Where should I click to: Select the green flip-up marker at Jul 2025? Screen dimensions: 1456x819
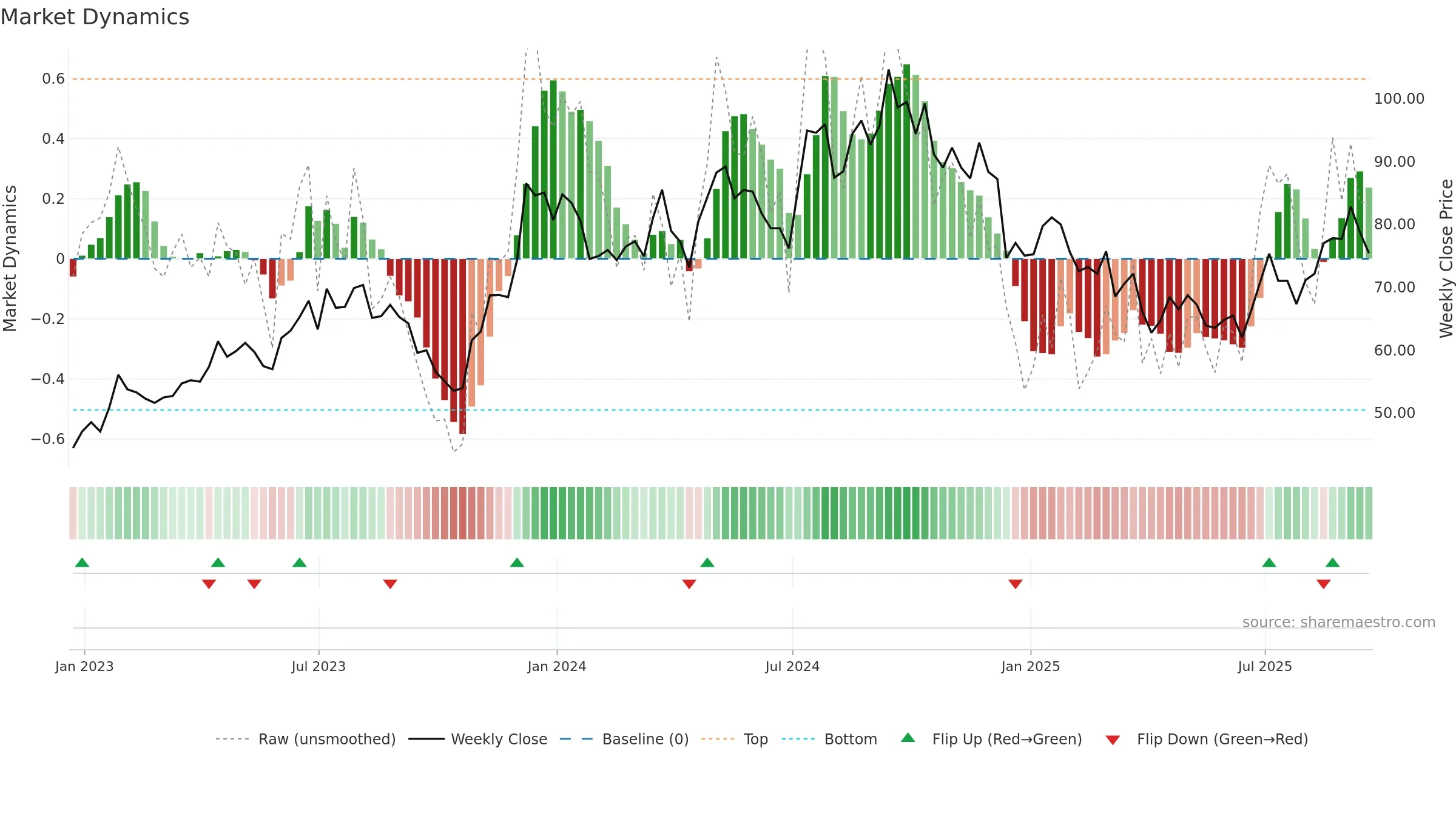tap(1269, 562)
